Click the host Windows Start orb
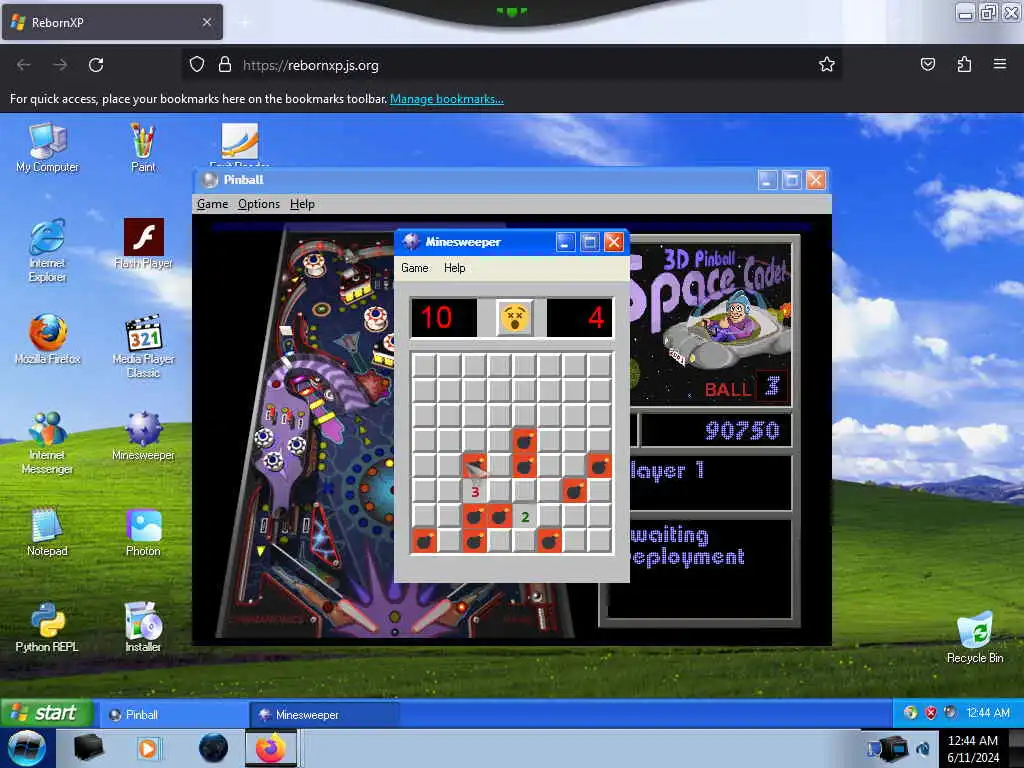Image resolution: width=1024 pixels, height=768 pixels. (27, 748)
